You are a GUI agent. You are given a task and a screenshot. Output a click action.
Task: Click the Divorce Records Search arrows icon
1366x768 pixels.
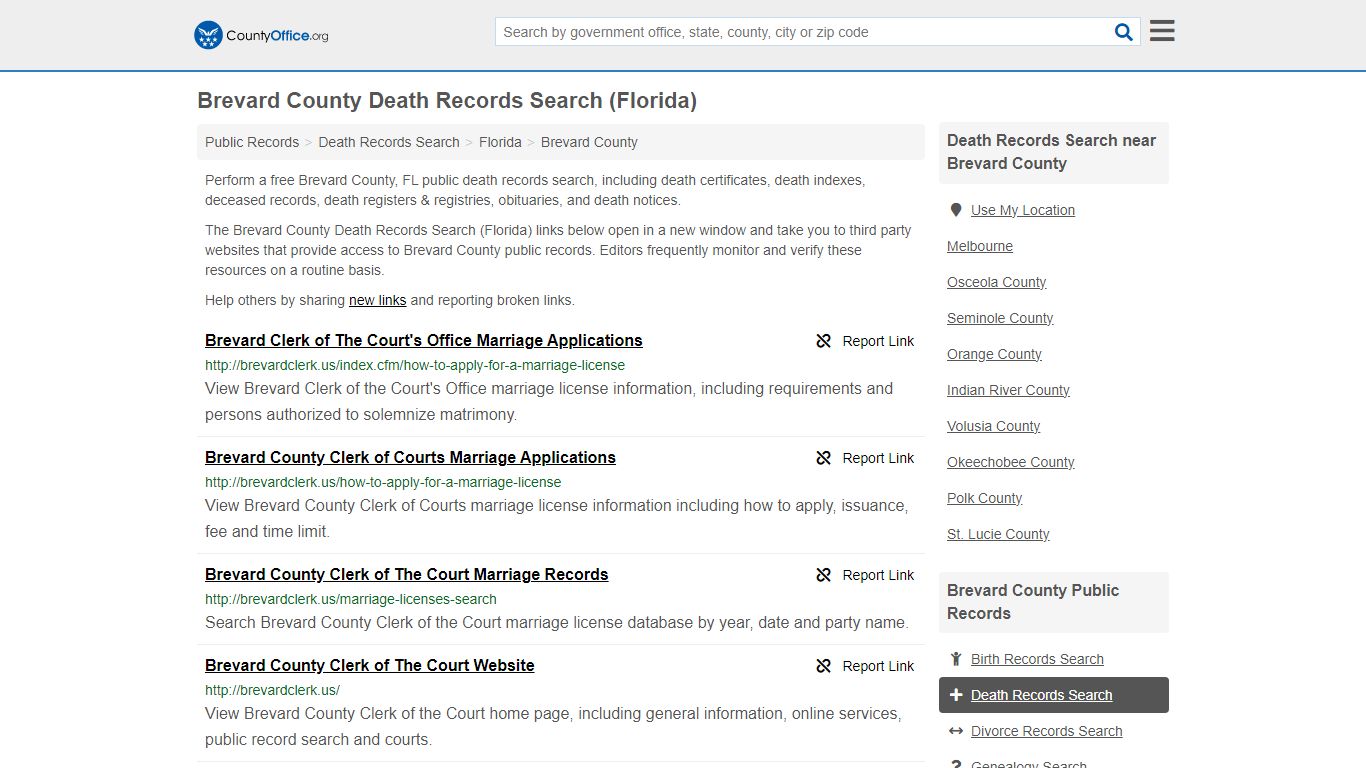(x=955, y=731)
